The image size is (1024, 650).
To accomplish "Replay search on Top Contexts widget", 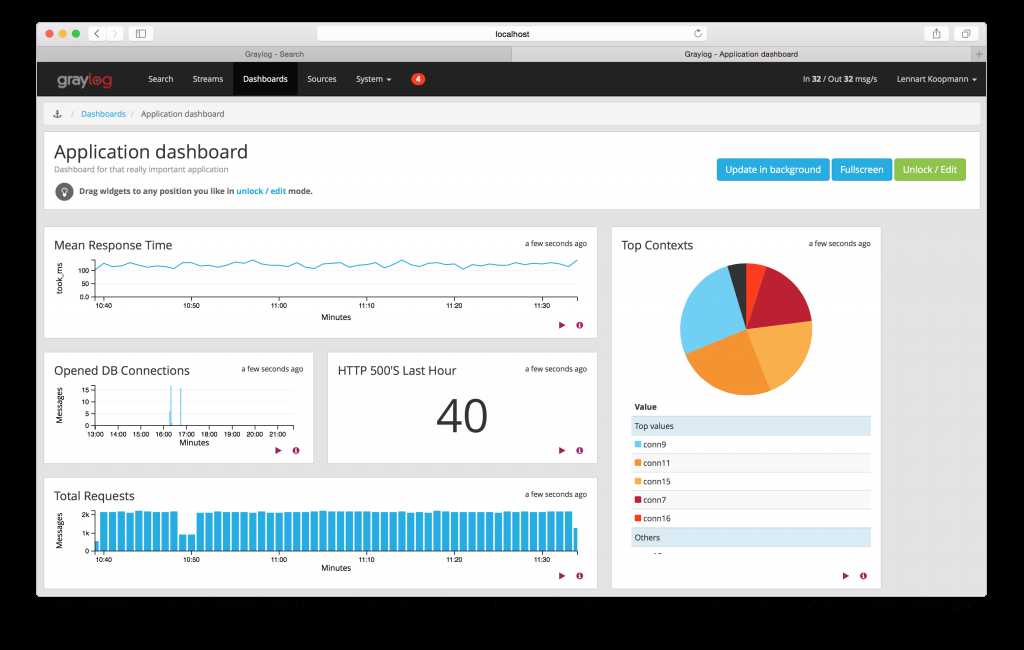I will pos(845,575).
